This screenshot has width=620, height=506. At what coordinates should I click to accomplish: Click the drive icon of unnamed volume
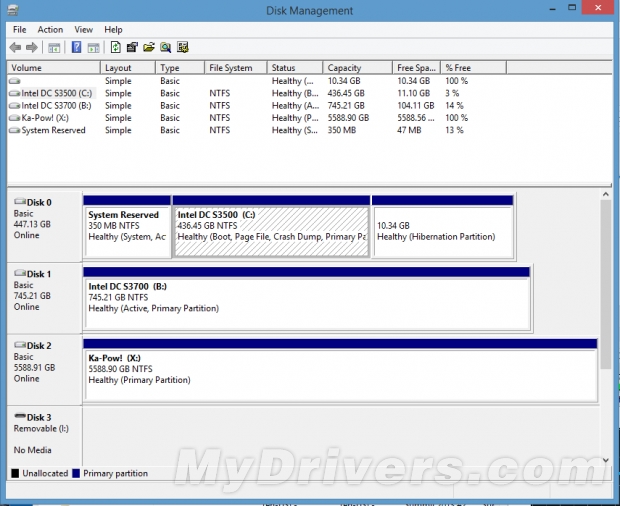(15, 81)
